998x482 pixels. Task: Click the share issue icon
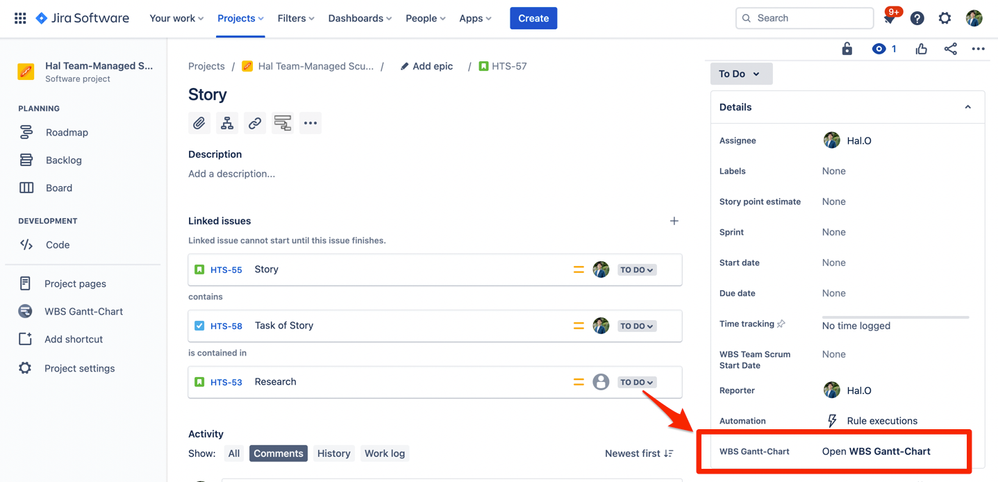950,49
